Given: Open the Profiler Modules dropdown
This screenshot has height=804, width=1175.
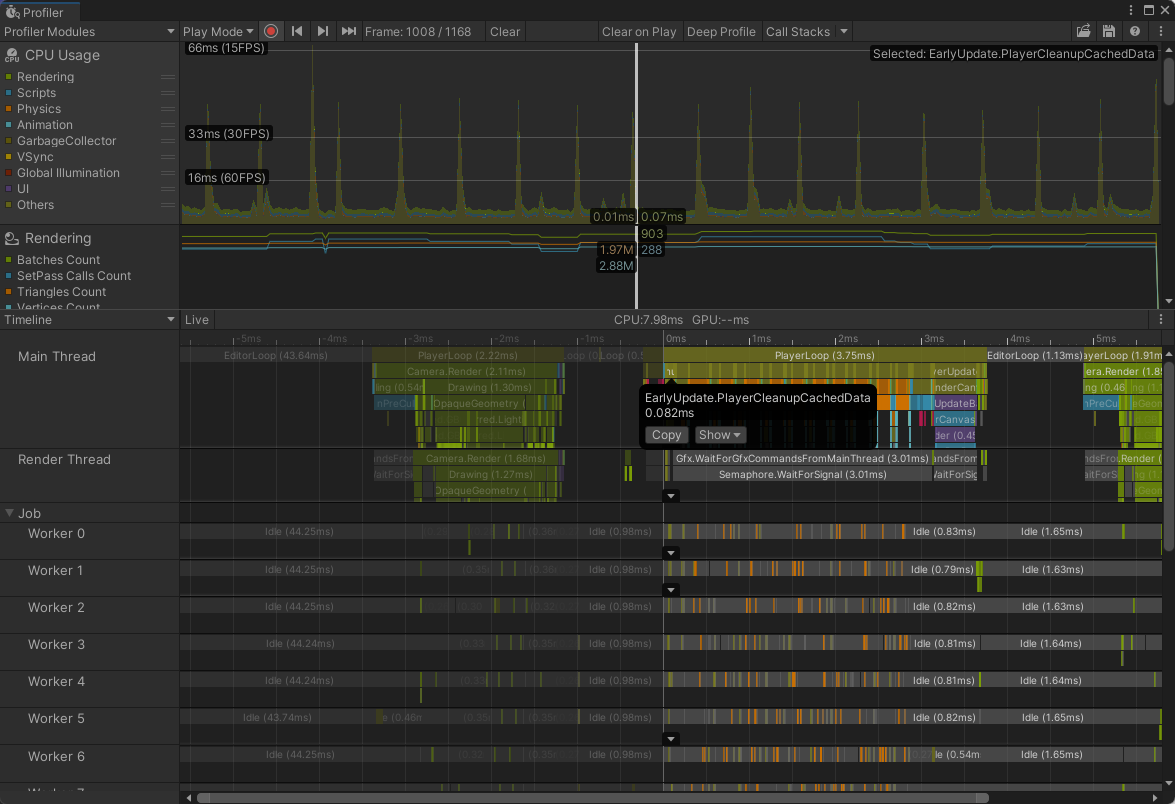Looking at the screenshot, I should [x=89, y=32].
